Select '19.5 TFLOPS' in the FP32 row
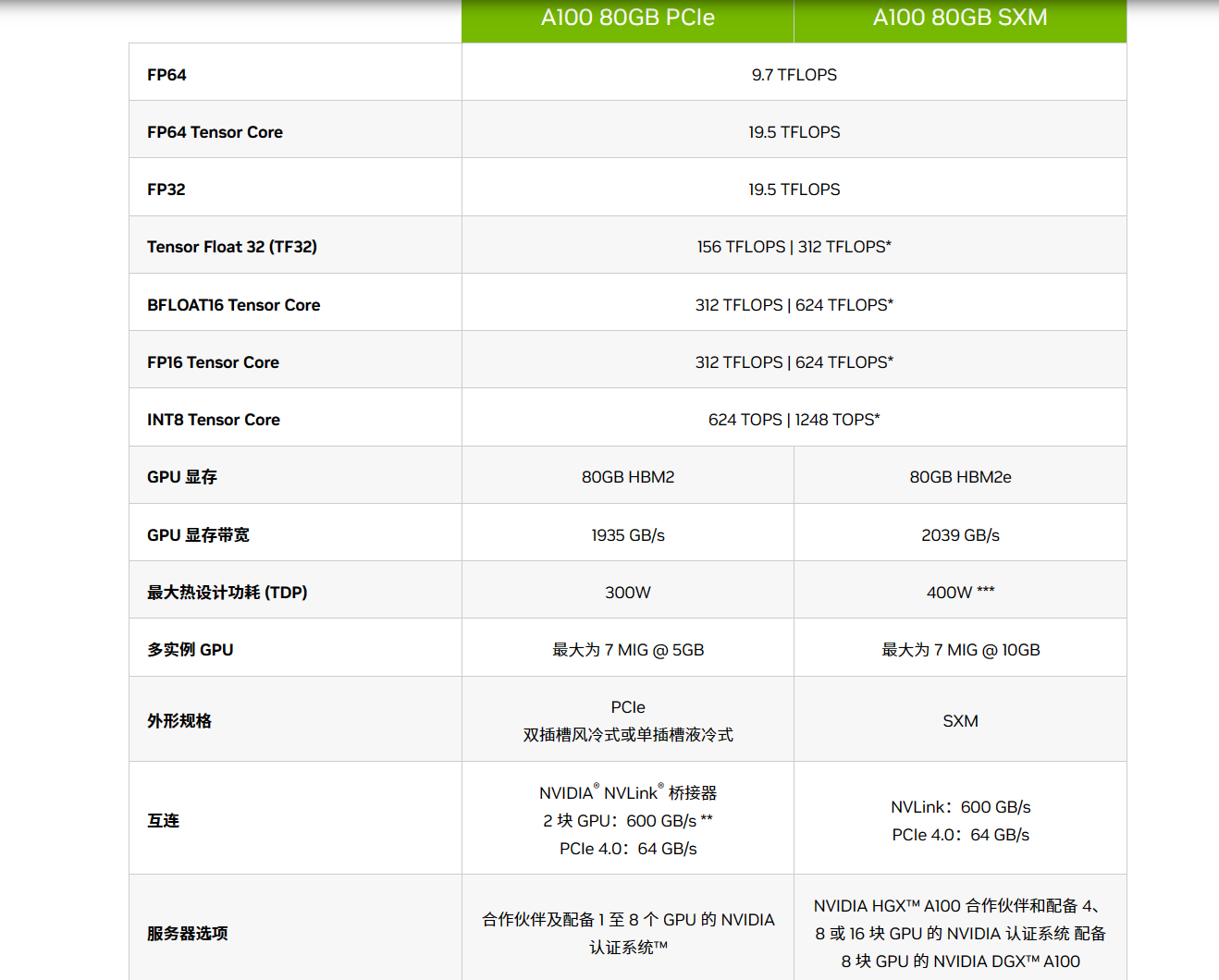Image resolution: width=1219 pixels, height=980 pixels. (x=794, y=190)
